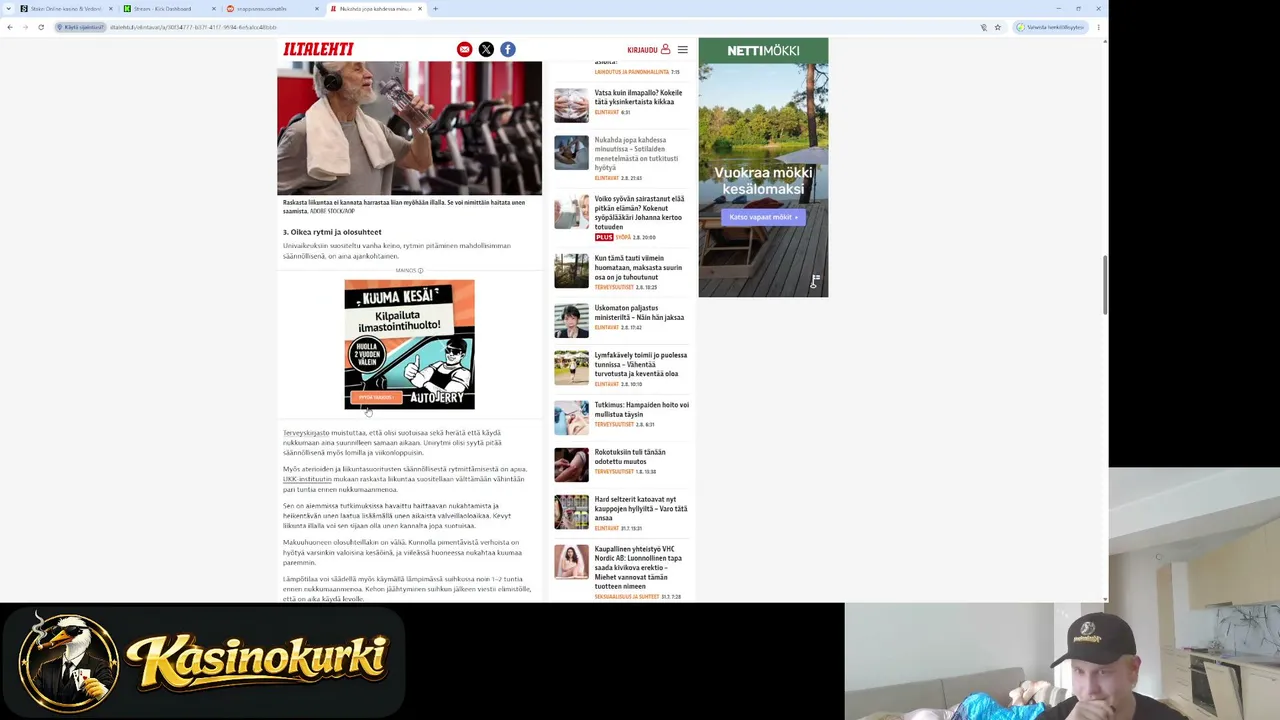Open 'Tutkimus: Hampaiden hoito voi mullistua' article
Image resolution: width=1280 pixels, height=720 pixels.
(642, 410)
